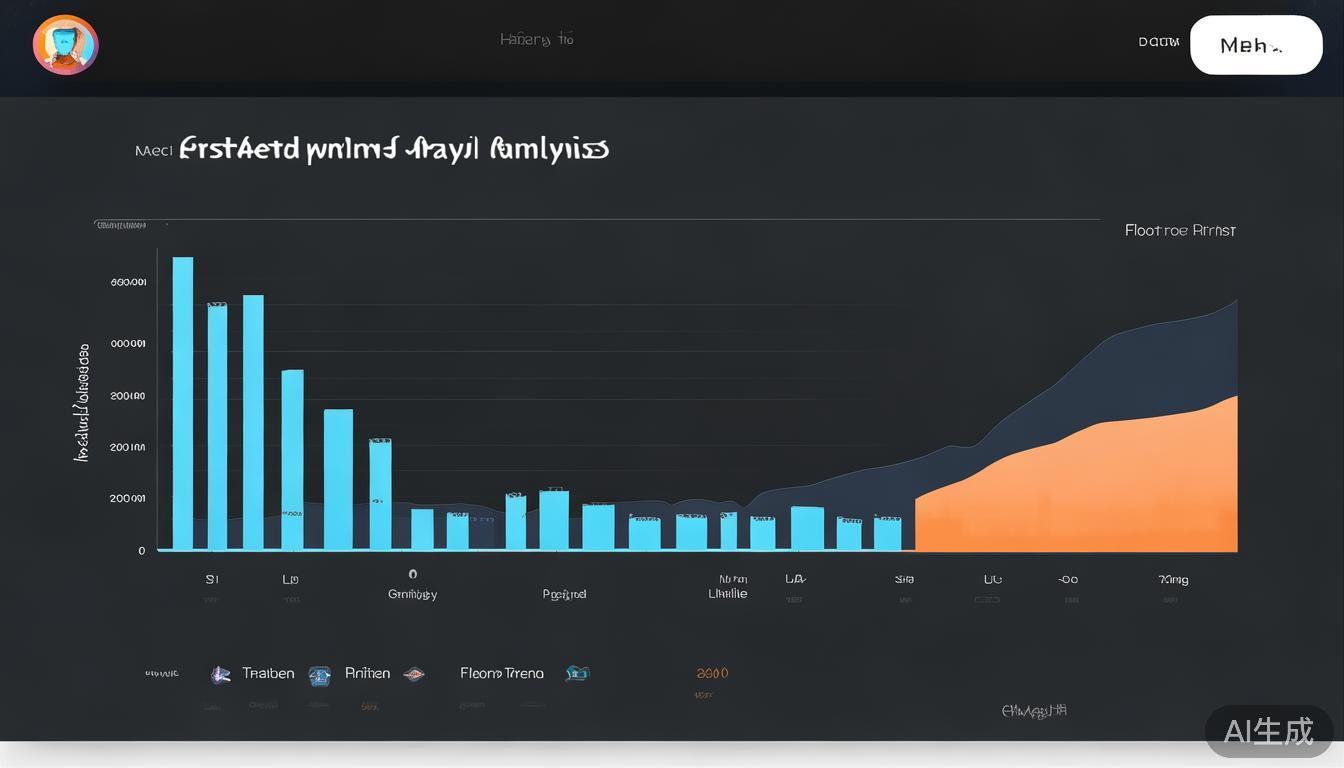Click the blue house icon before Rnithen
1344x768 pixels.
[319, 675]
